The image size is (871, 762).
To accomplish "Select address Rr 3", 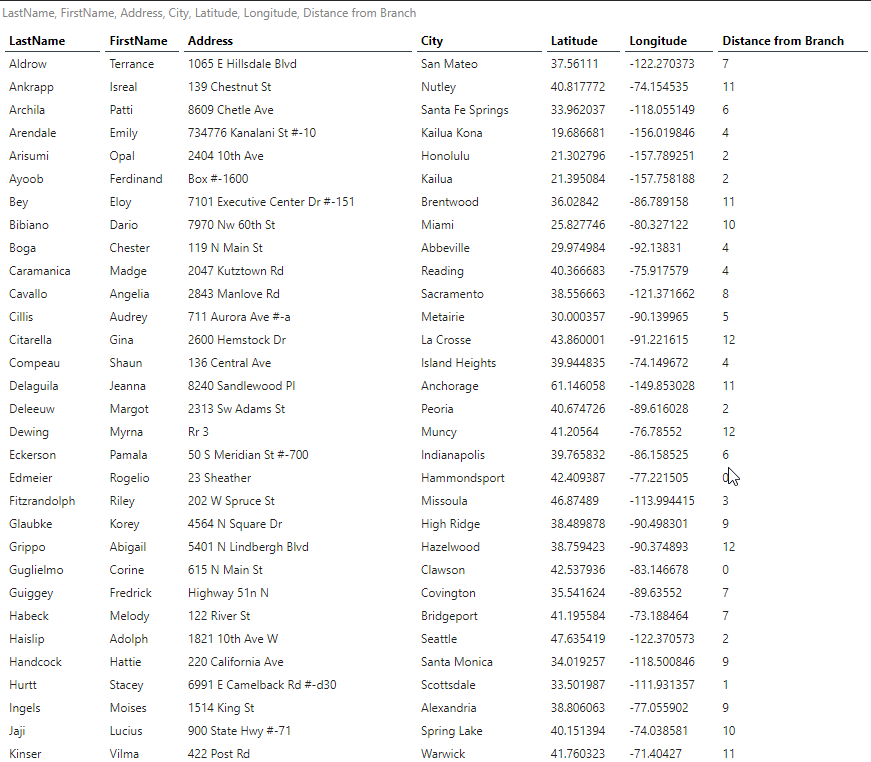I will coord(198,432).
